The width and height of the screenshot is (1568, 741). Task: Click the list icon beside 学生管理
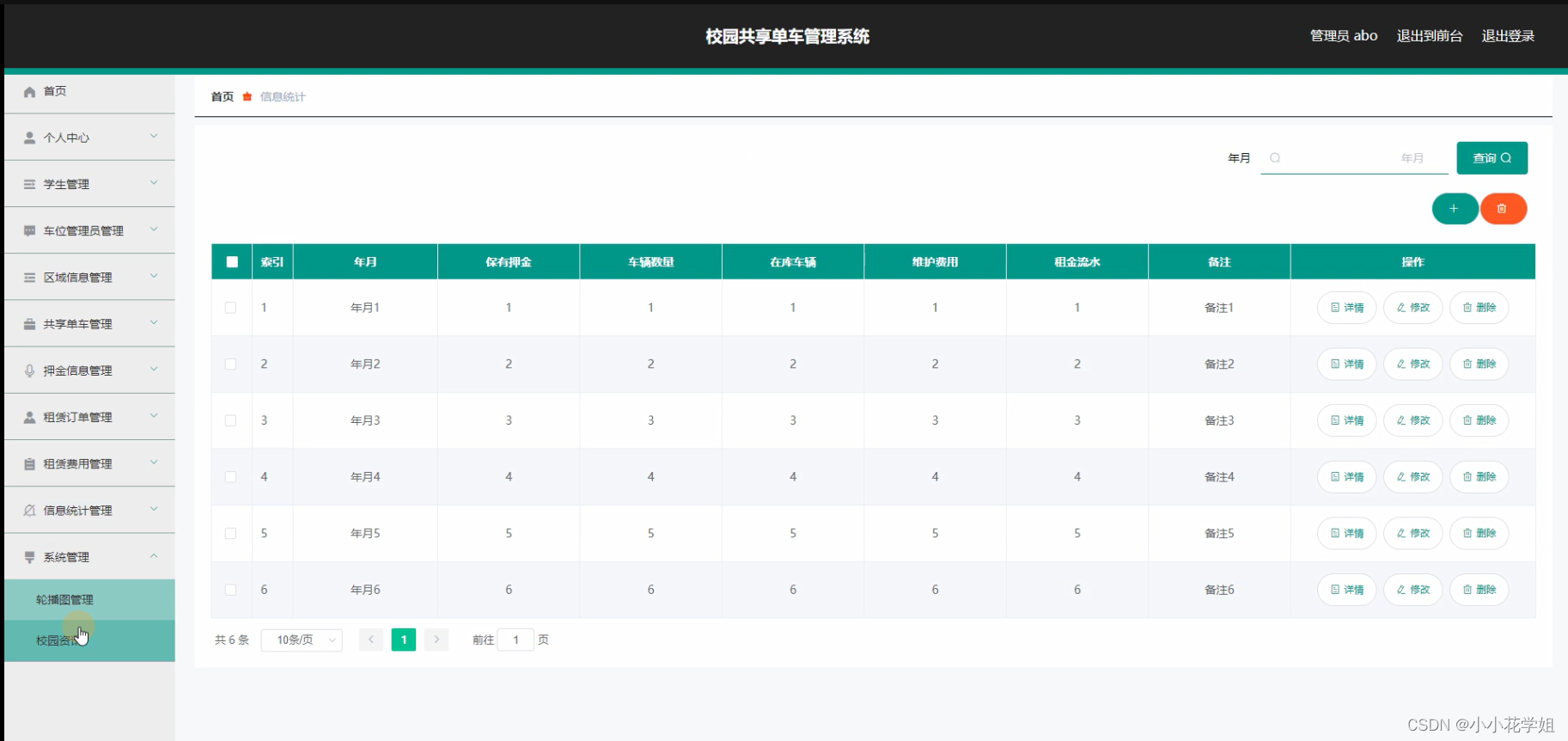click(30, 184)
